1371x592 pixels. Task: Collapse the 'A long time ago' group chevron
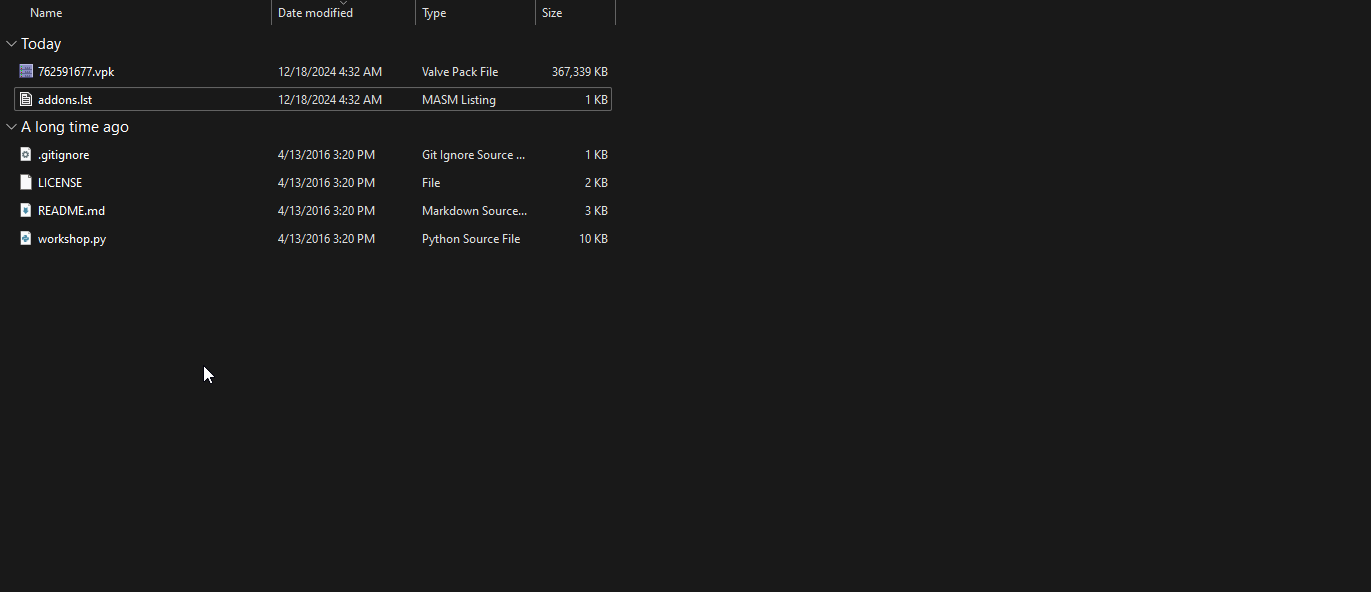(11, 127)
